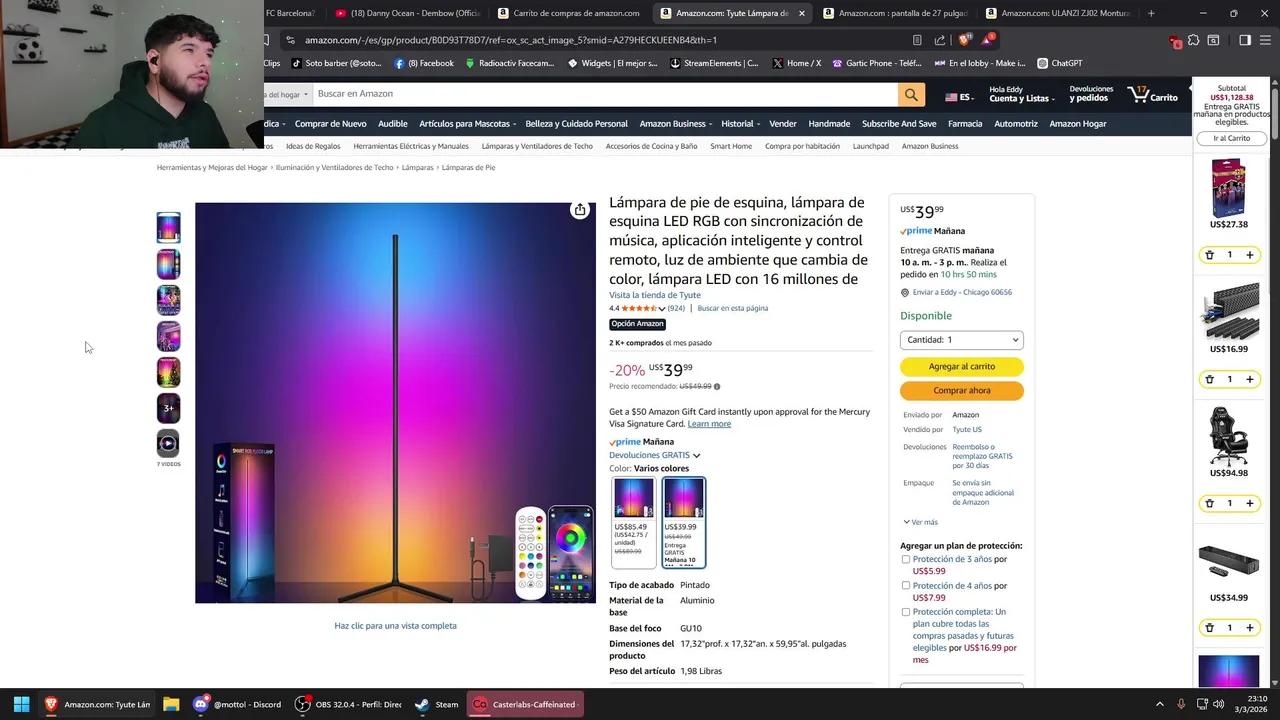The width and height of the screenshot is (1280, 720).
Task: Increase quantity of the US$16.99 item
Action: 1249,379
